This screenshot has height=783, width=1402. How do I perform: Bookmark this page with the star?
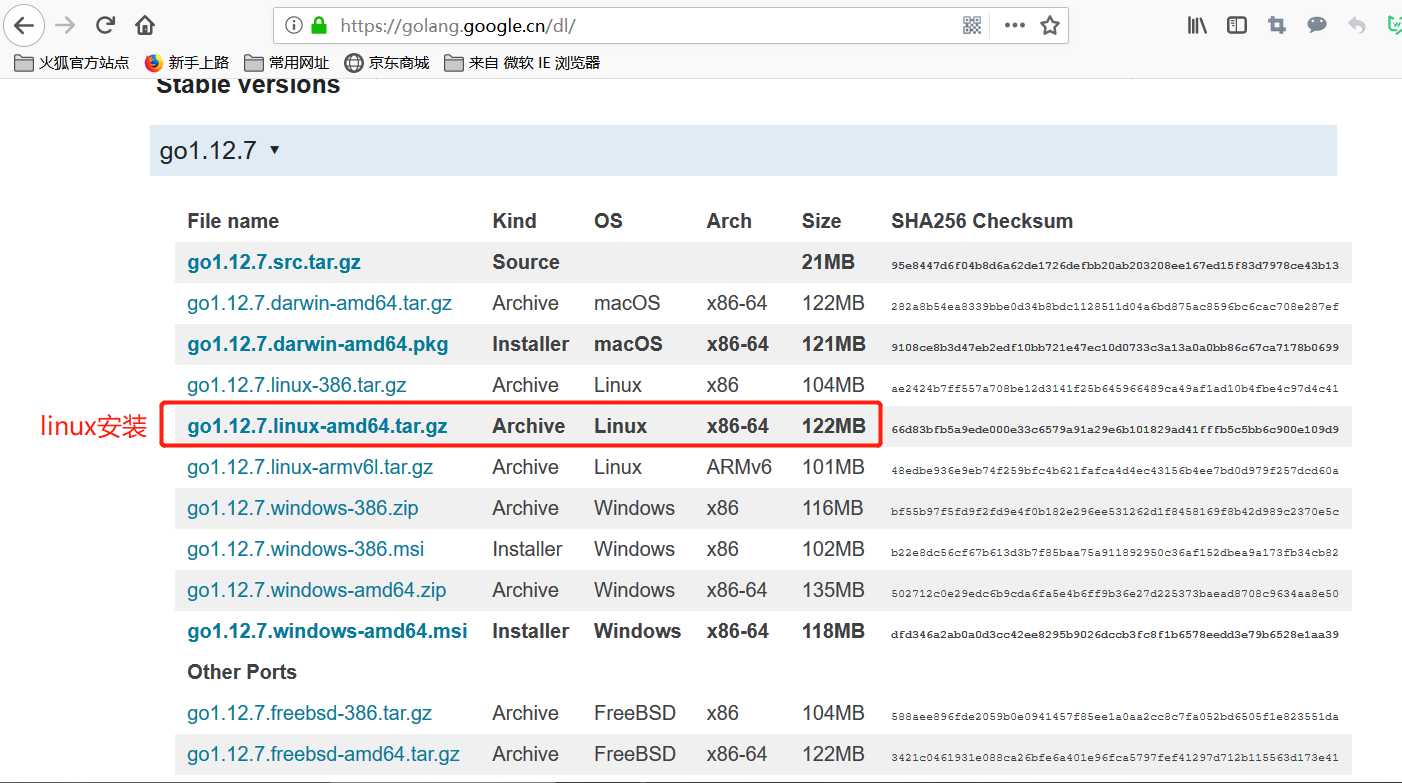pos(1049,25)
